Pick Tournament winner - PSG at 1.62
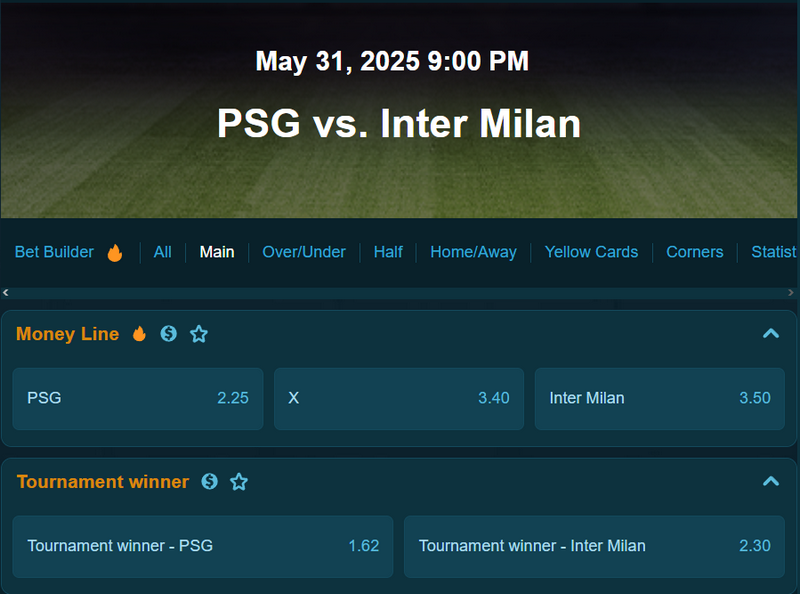This screenshot has width=800, height=594. 203,547
